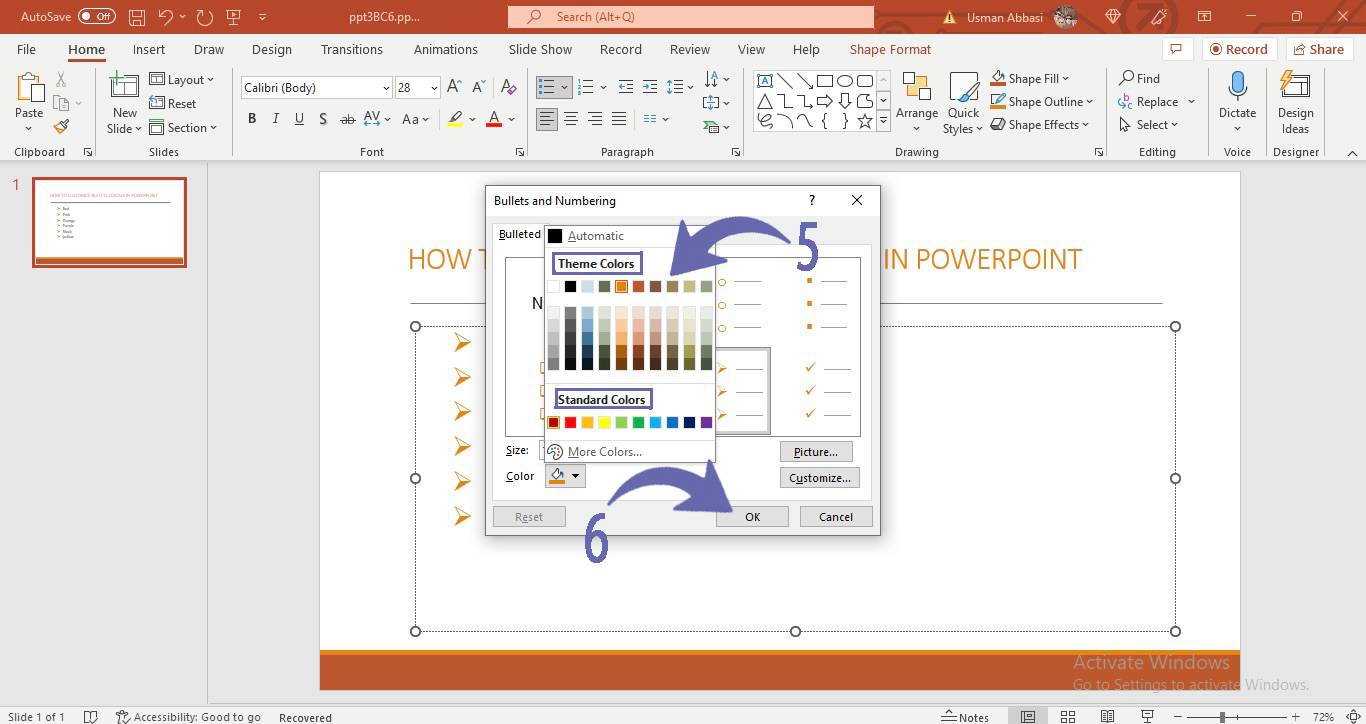Expand the Section dropdown
This screenshot has height=724, width=1366.
183,128
